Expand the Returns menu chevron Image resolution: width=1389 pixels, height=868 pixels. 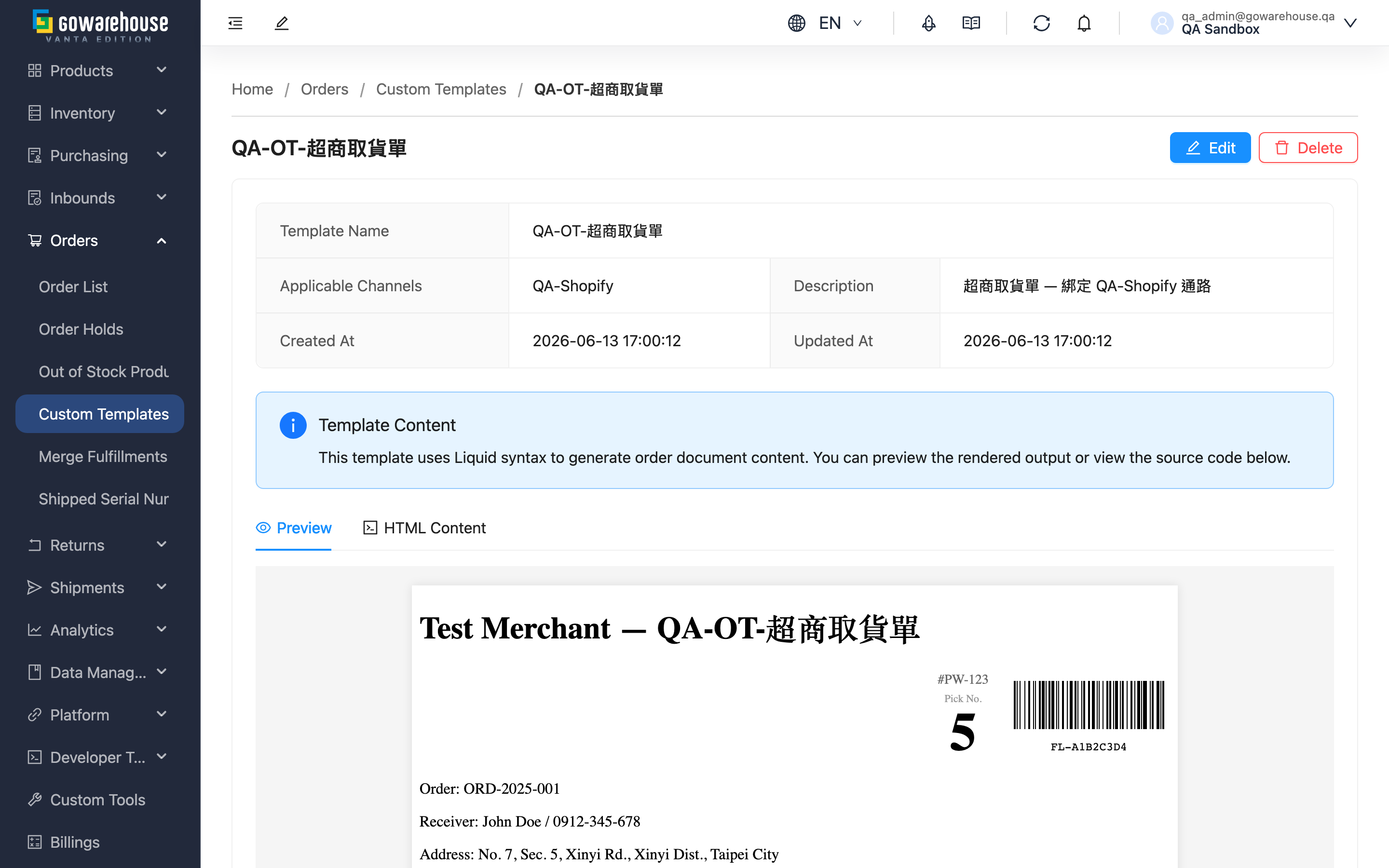(162, 544)
